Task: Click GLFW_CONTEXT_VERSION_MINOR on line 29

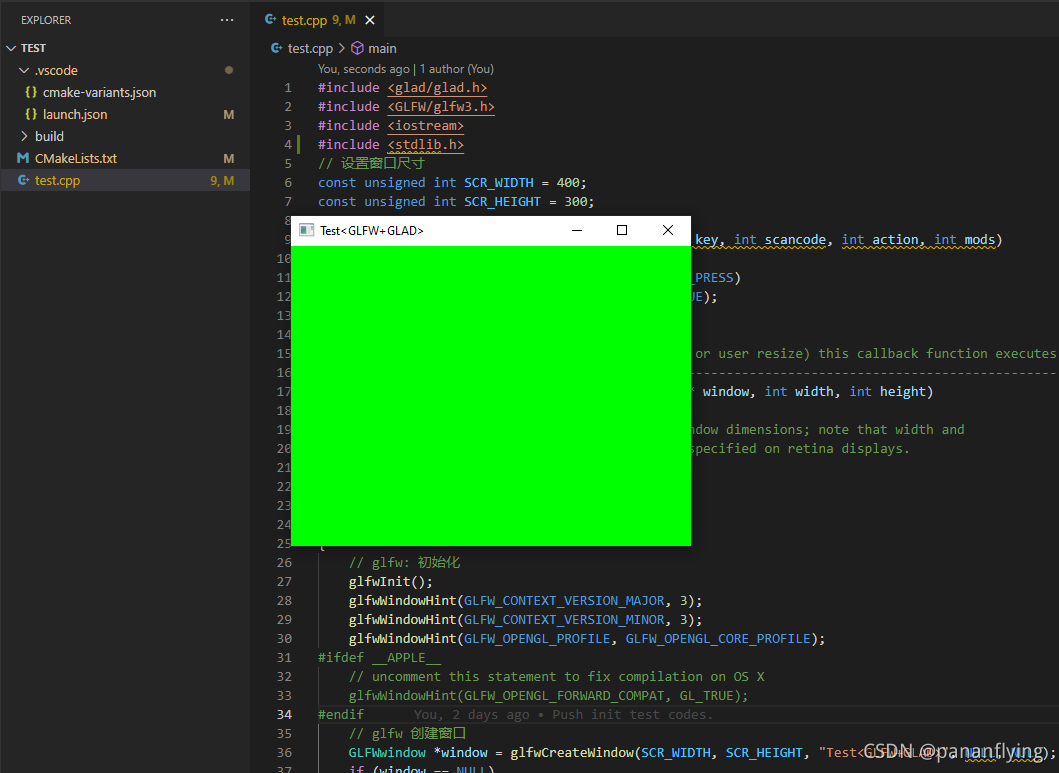Action: tap(564, 620)
